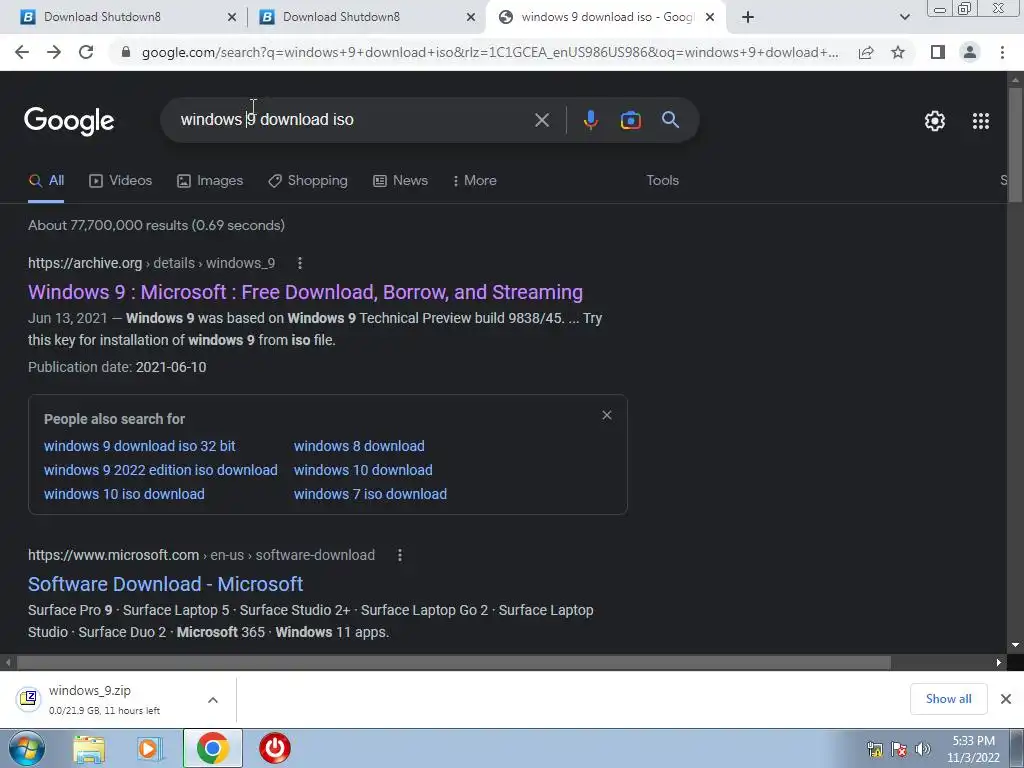Viewport: 1024px width, 768px height.
Task: Click into the Google search text field
Action: tap(353, 120)
